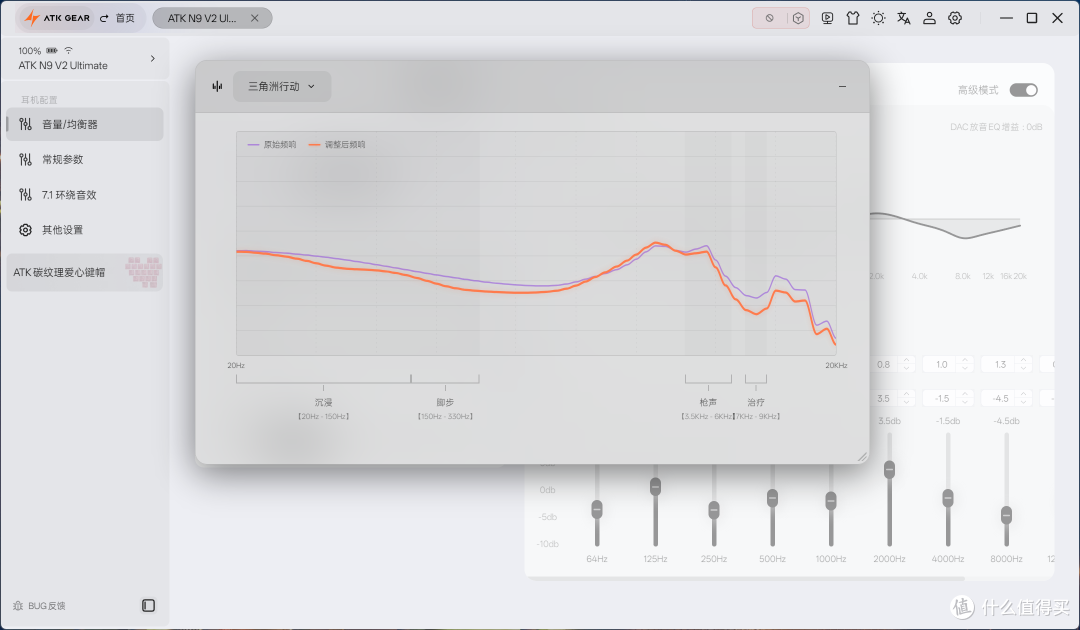The height and width of the screenshot is (630, 1080).
Task: Decrease the 1.3 value stepper
Action: pos(1024,368)
